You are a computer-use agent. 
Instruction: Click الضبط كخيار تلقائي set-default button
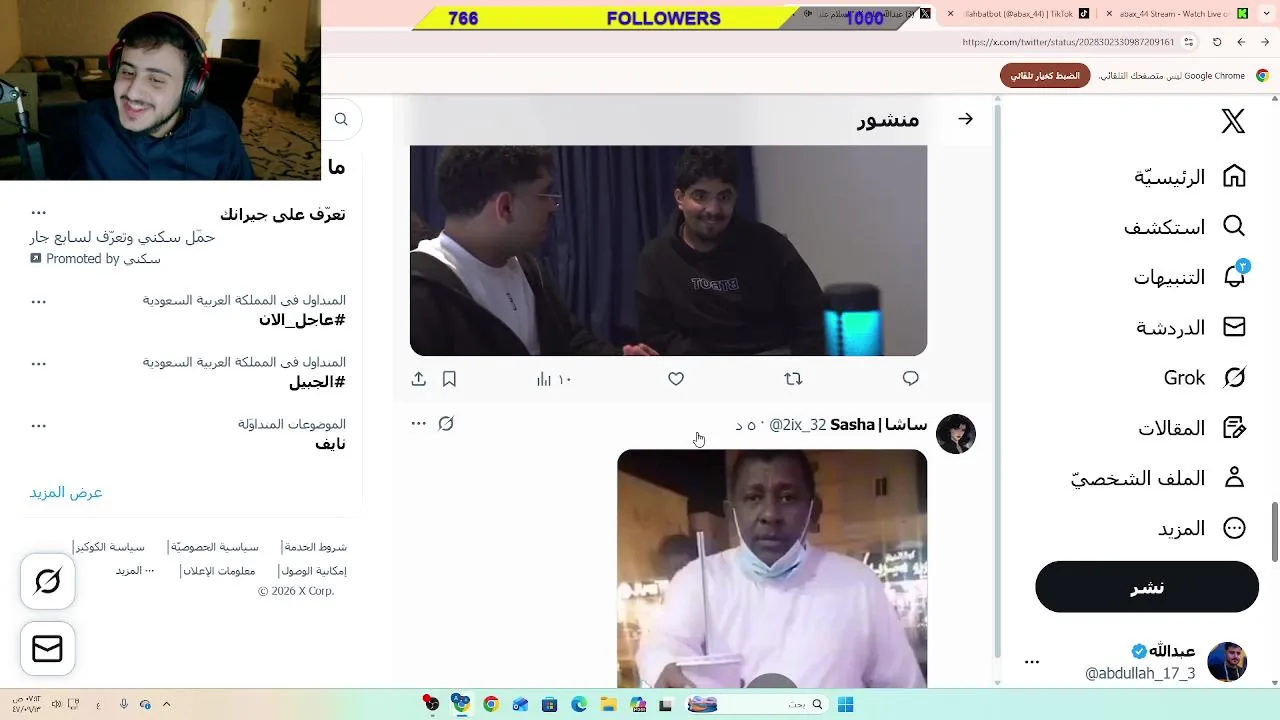1045,76
